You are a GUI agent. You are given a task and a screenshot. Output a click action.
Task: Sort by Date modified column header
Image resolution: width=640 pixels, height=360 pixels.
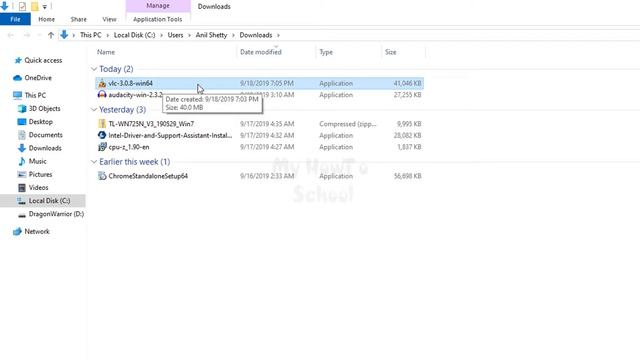point(260,52)
